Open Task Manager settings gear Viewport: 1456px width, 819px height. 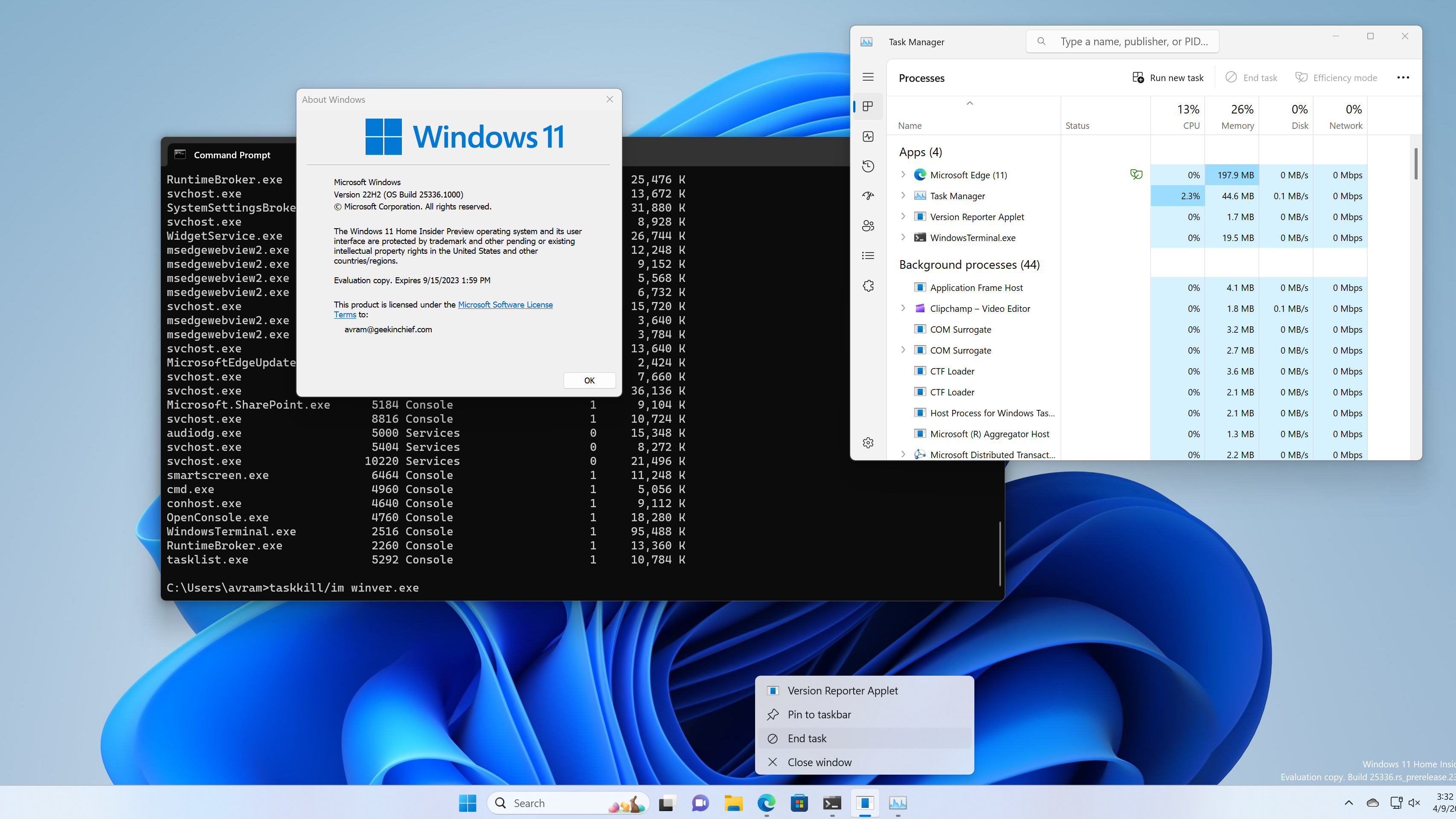coord(868,443)
